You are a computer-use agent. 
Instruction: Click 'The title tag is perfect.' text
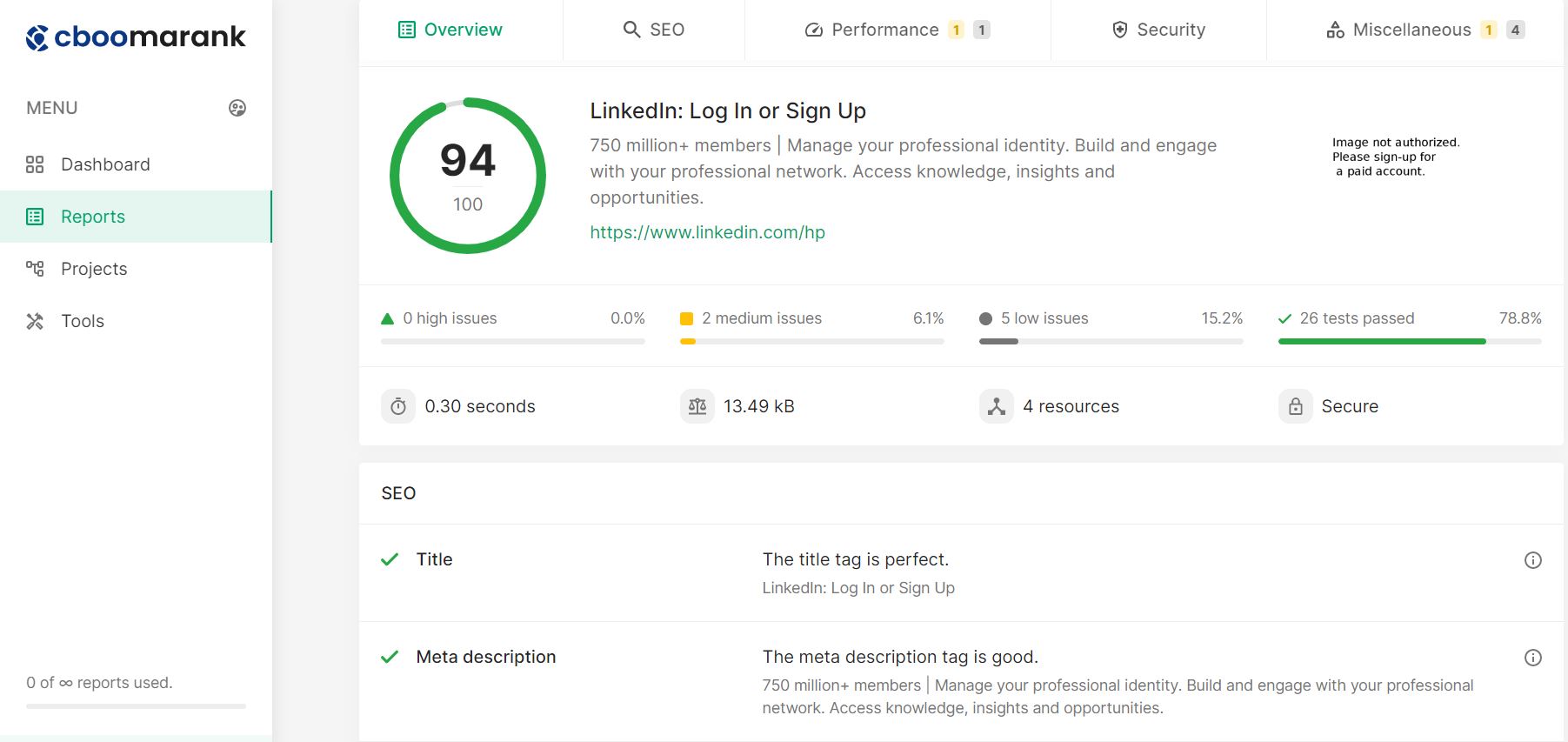click(x=856, y=559)
